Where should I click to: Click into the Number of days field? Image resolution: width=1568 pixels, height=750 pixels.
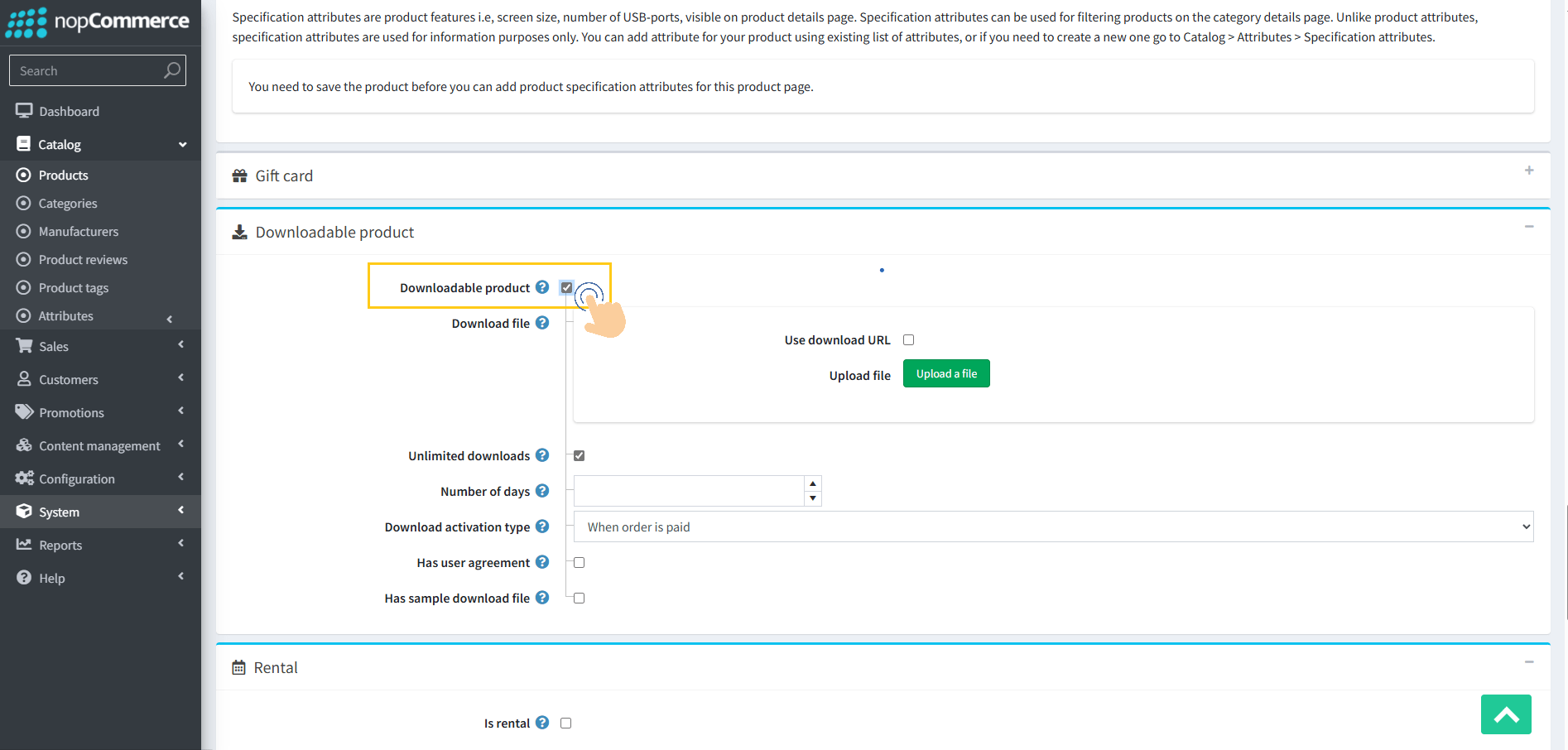click(x=688, y=491)
